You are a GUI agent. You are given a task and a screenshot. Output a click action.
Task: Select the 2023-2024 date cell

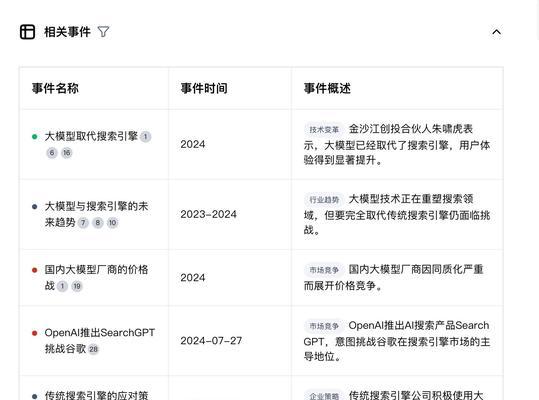(x=208, y=214)
